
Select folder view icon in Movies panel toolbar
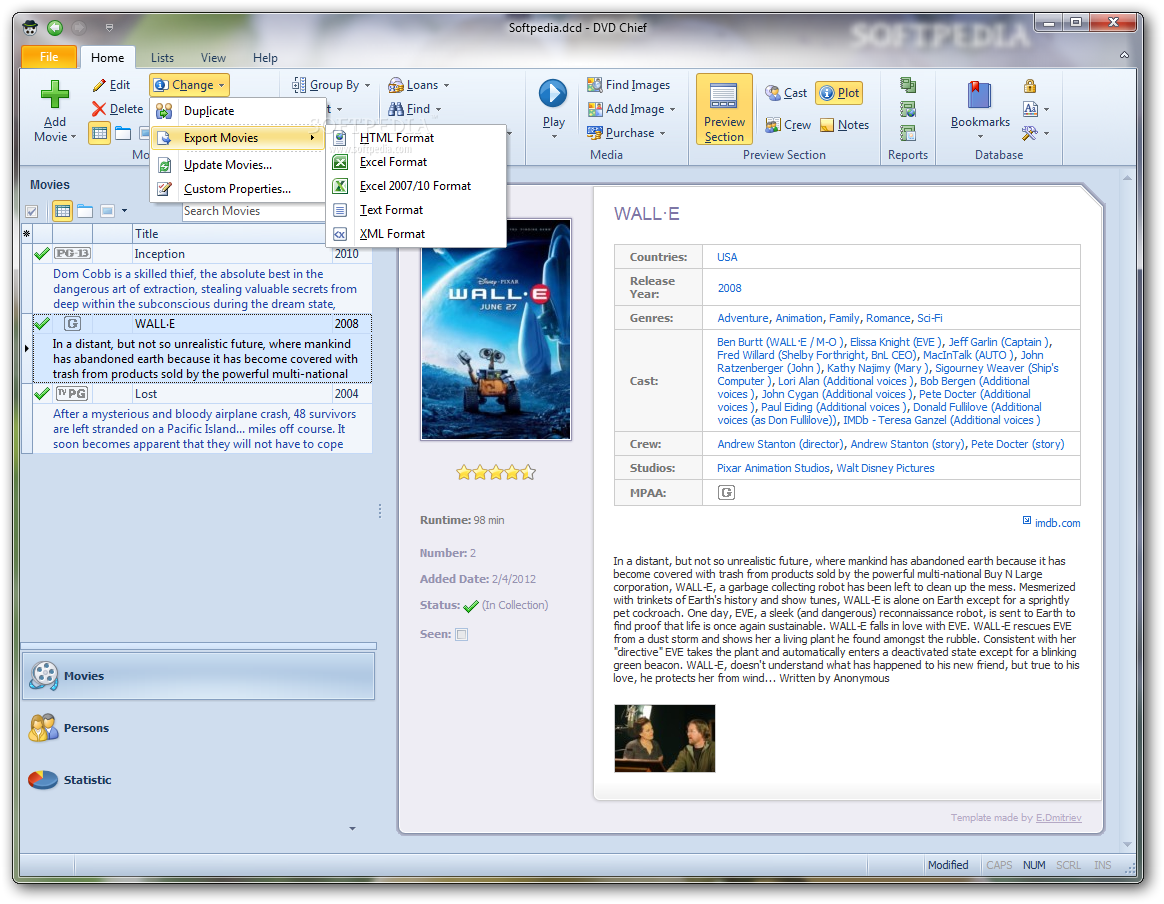pos(85,212)
